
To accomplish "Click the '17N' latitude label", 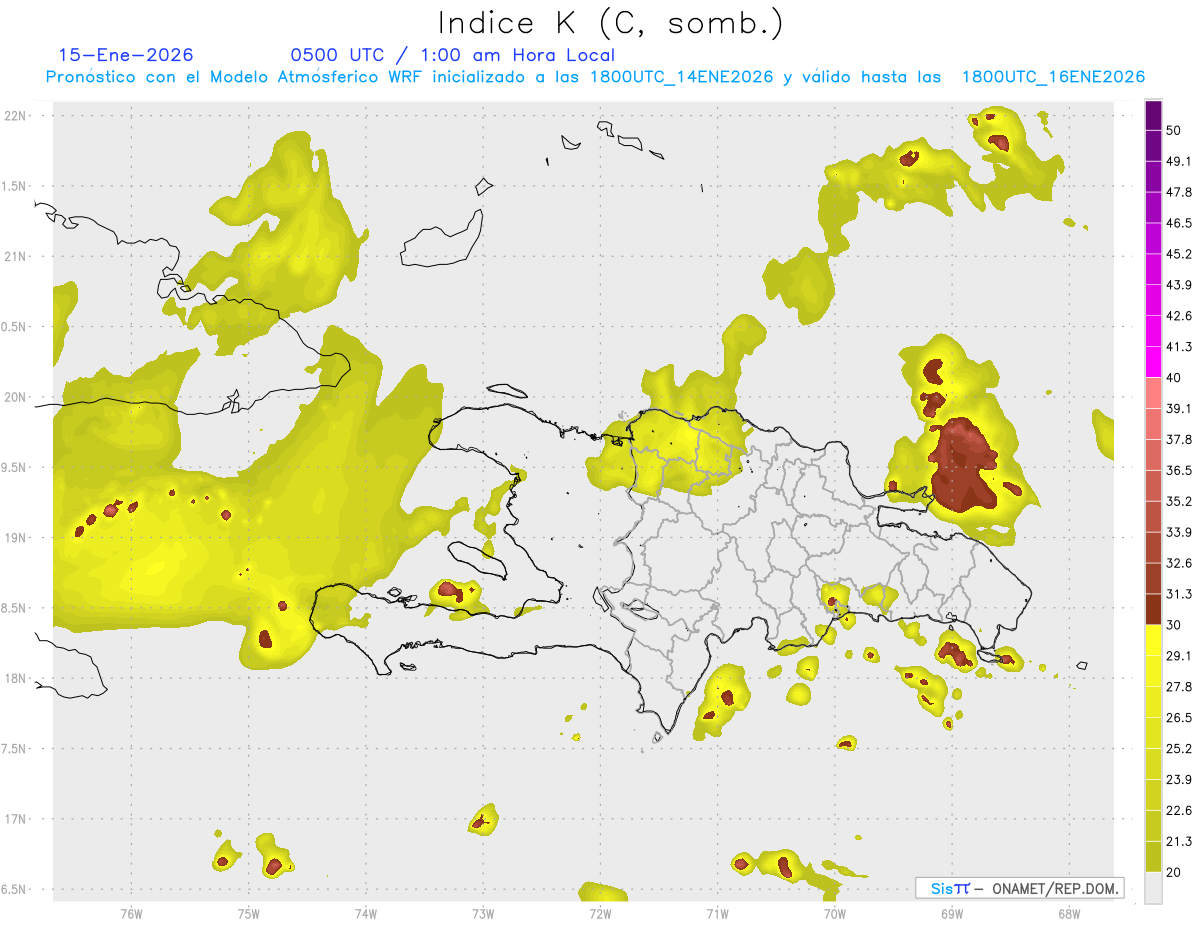I will point(16,819).
